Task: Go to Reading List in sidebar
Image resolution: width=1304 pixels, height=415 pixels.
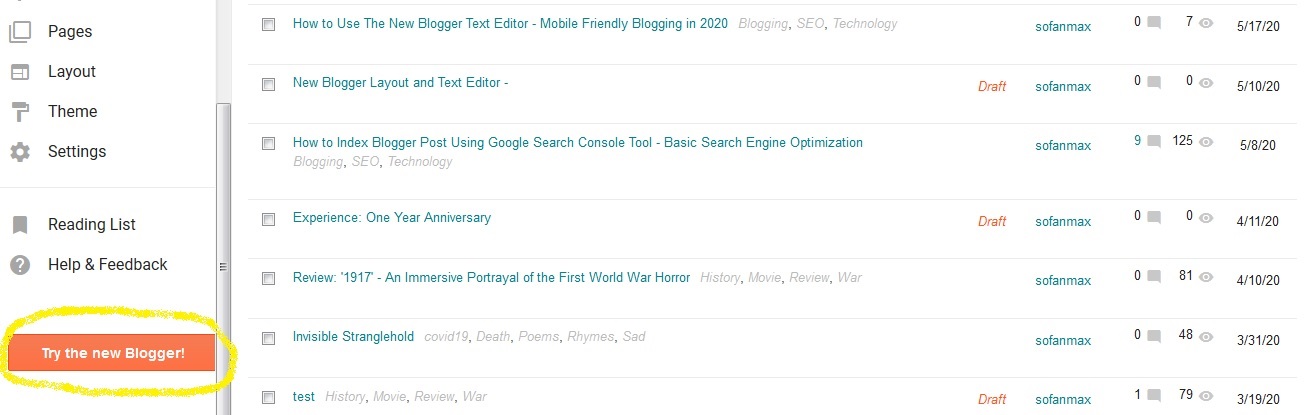Action: [x=92, y=225]
